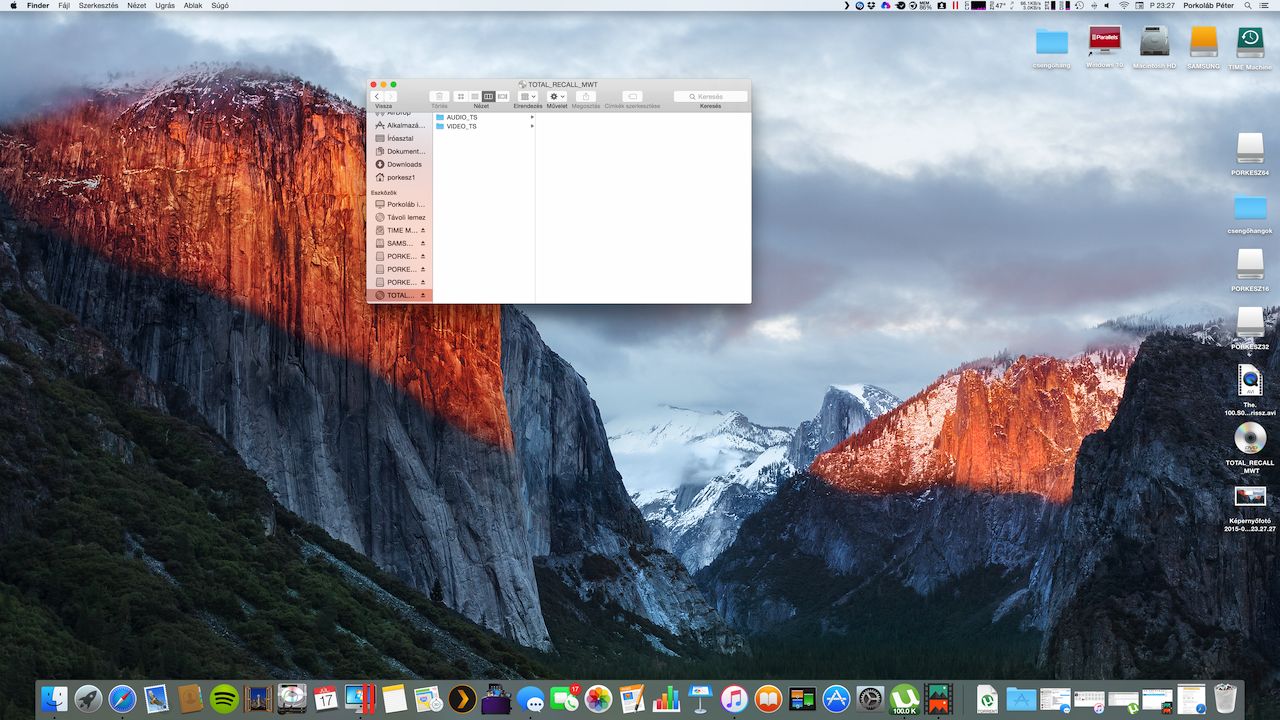Open the Súgó menu
The image size is (1280, 720).
coord(220,6)
